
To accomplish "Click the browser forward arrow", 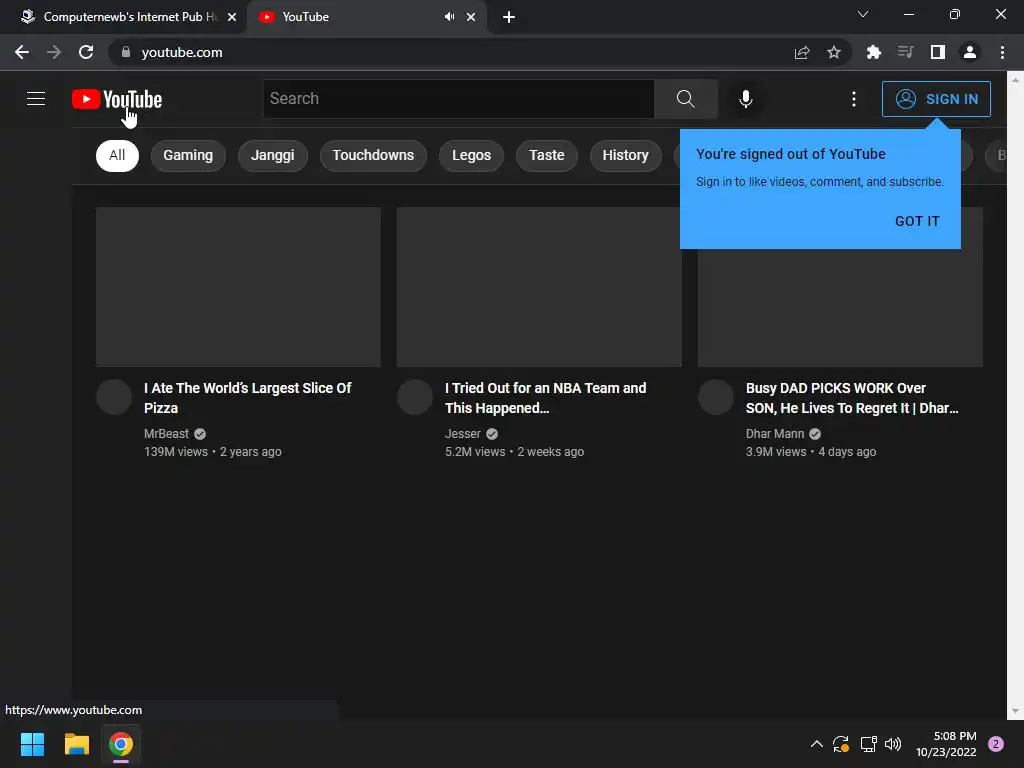I will 54,52.
